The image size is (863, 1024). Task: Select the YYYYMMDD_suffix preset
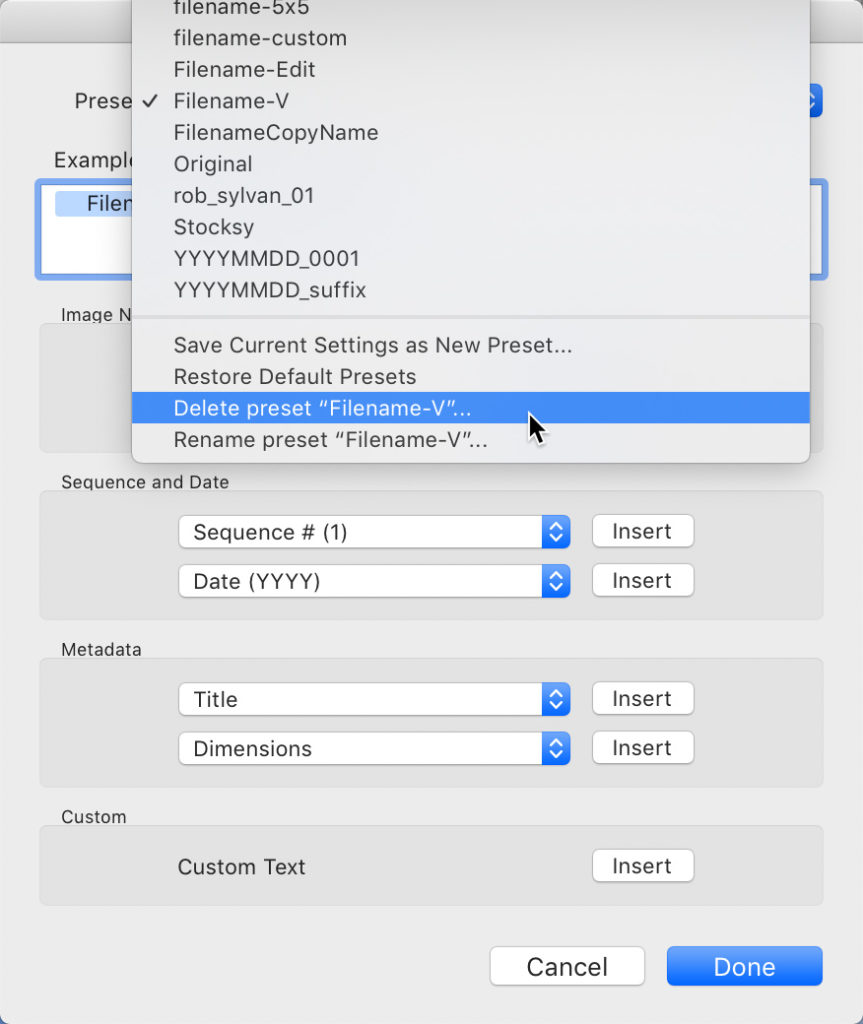click(x=270, y=290)
